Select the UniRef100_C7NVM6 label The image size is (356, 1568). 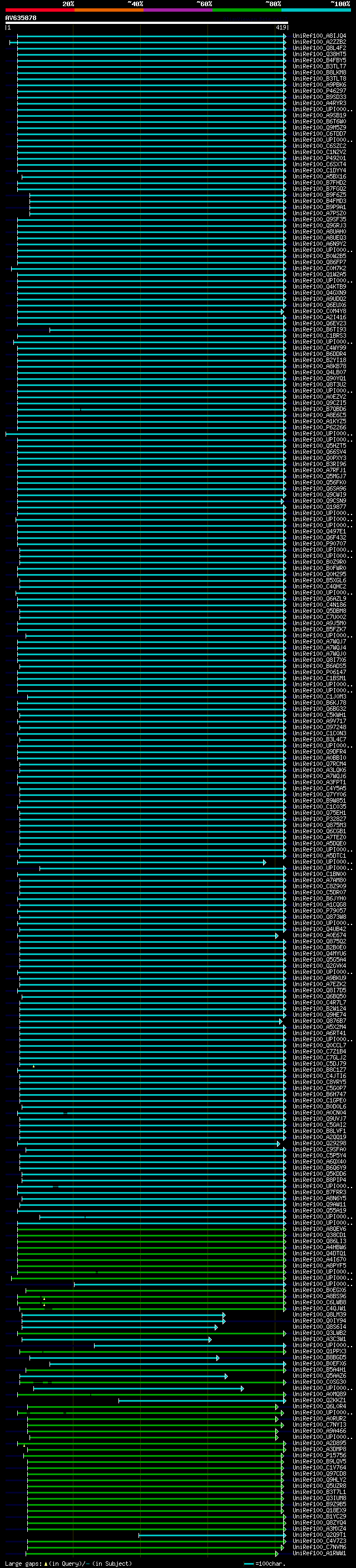point(319,1547)
